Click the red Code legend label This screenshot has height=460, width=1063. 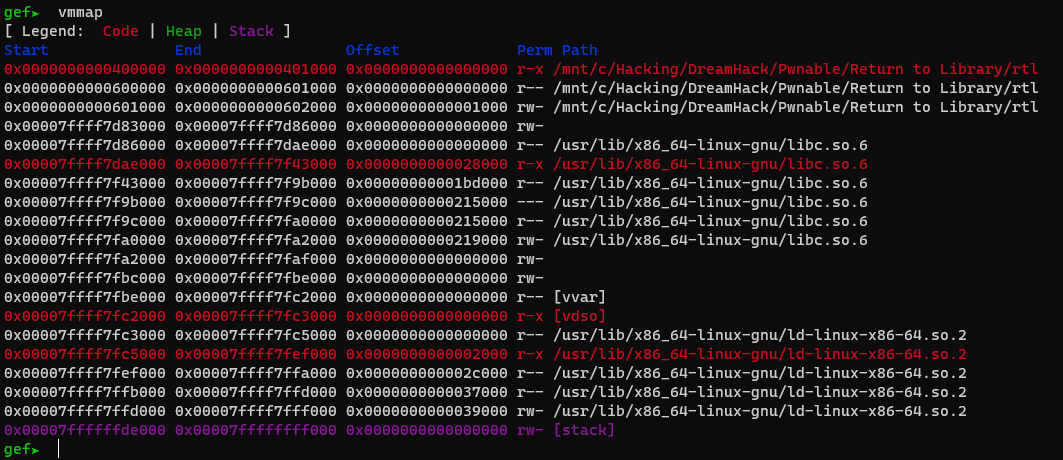point(120,31)
